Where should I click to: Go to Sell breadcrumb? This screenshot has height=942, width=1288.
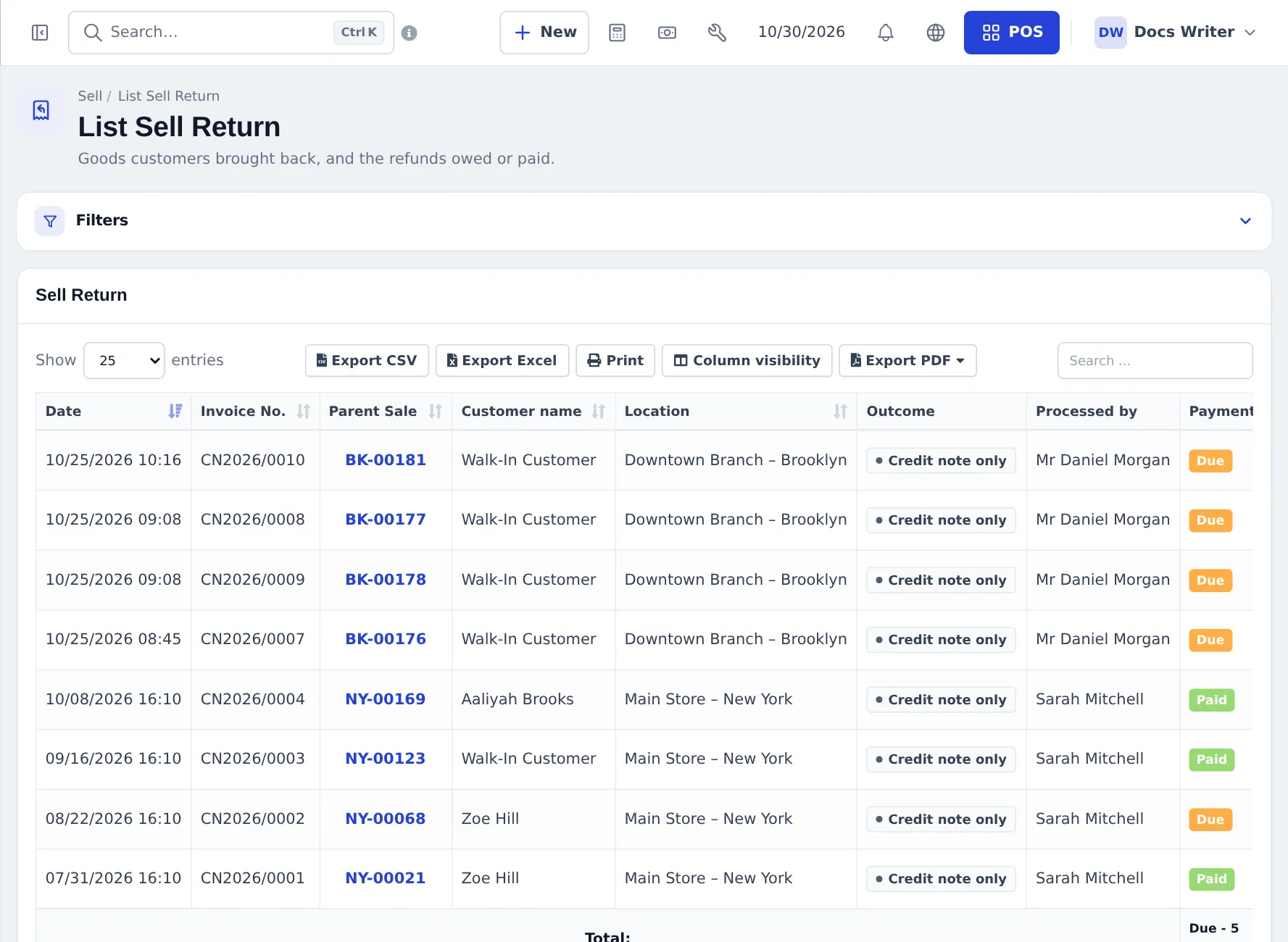pos(90,96)
